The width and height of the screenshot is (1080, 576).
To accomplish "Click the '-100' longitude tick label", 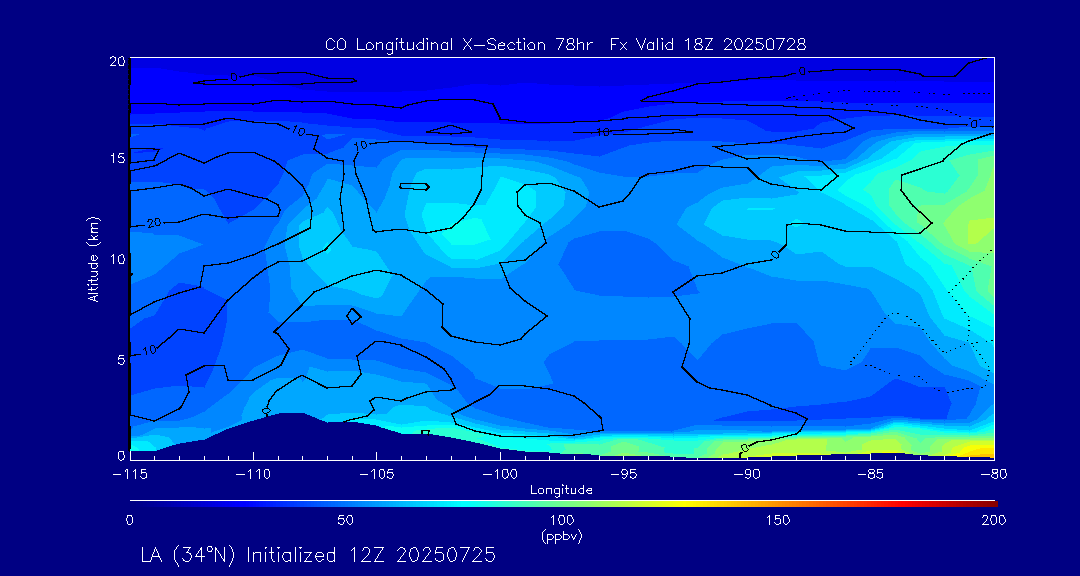I will click(x=500, y=475).
